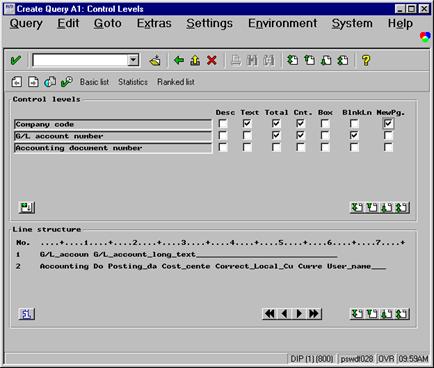Click the red Cancel X icon
434x368 pixels.
pos(212,60)
